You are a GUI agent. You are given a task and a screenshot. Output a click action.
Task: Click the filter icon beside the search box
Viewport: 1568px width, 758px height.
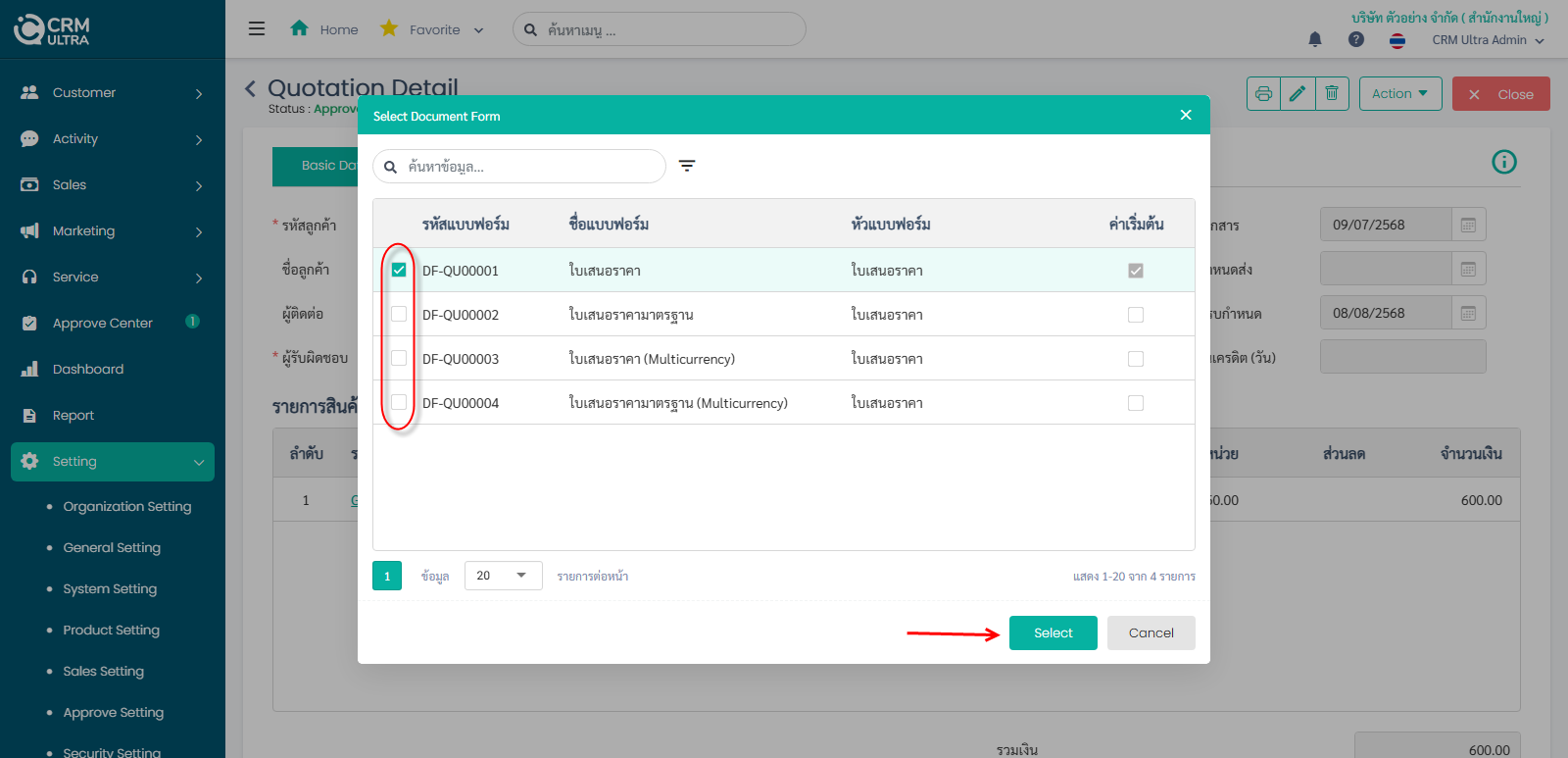click(687, 166)
